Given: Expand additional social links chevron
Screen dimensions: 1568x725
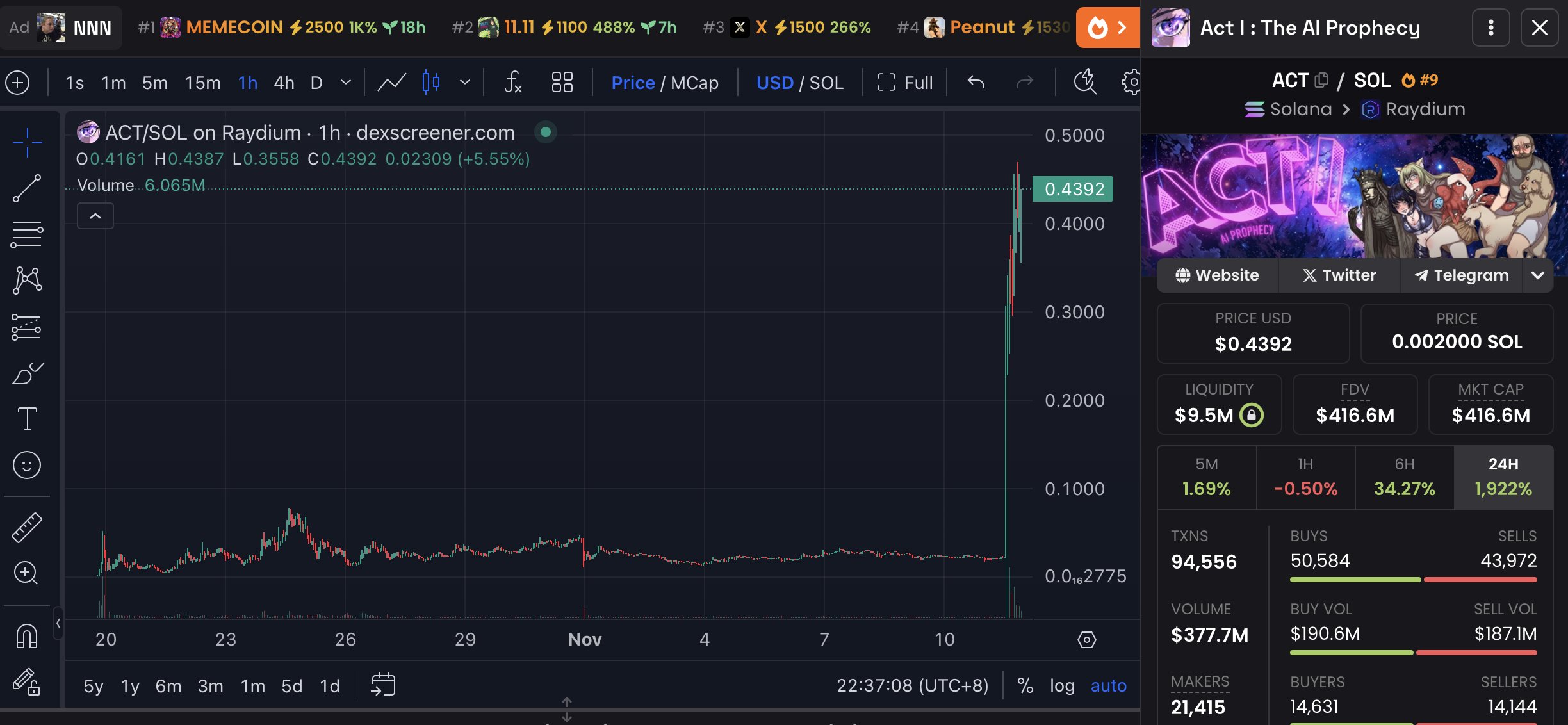Looking at the screenshot, I should point(1539,275).
